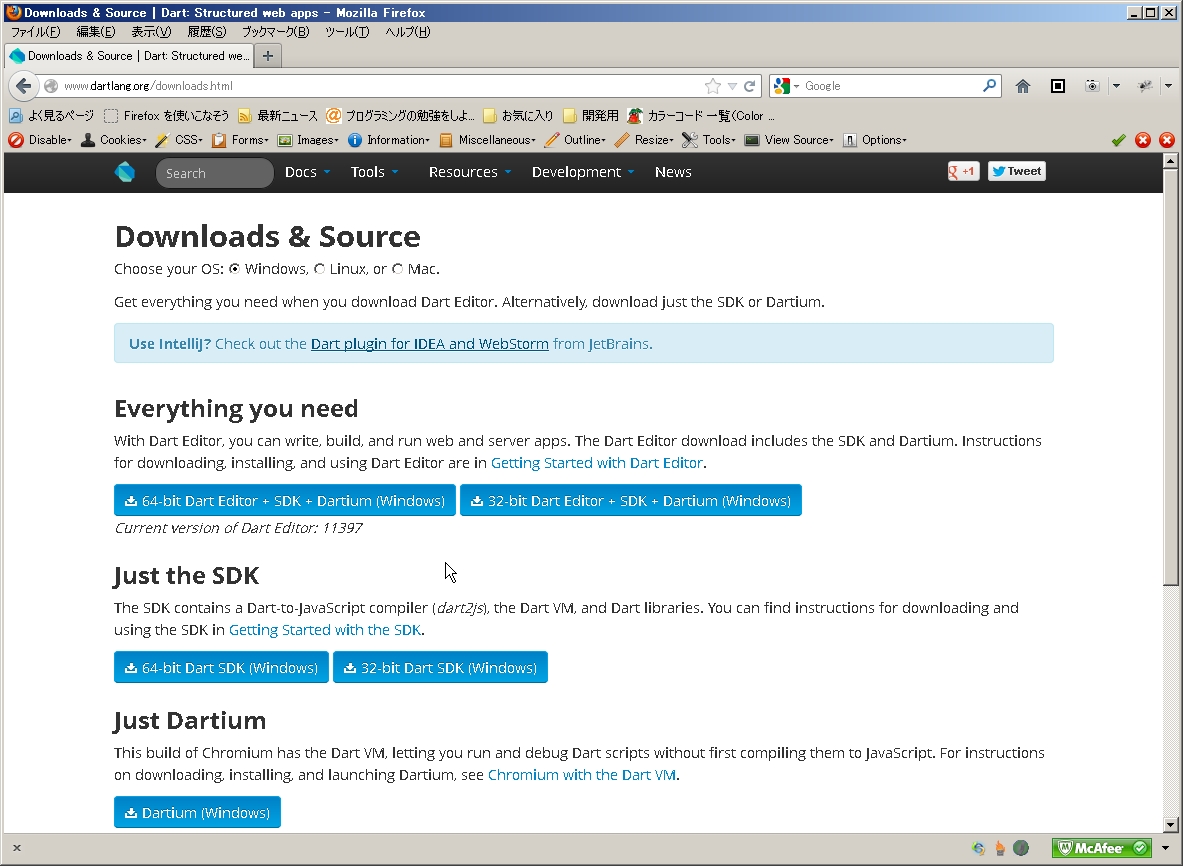This screenshot has width=1183, height=866.
Task: Open the 表示(V) menu
Action: click(x=151, y=32)
